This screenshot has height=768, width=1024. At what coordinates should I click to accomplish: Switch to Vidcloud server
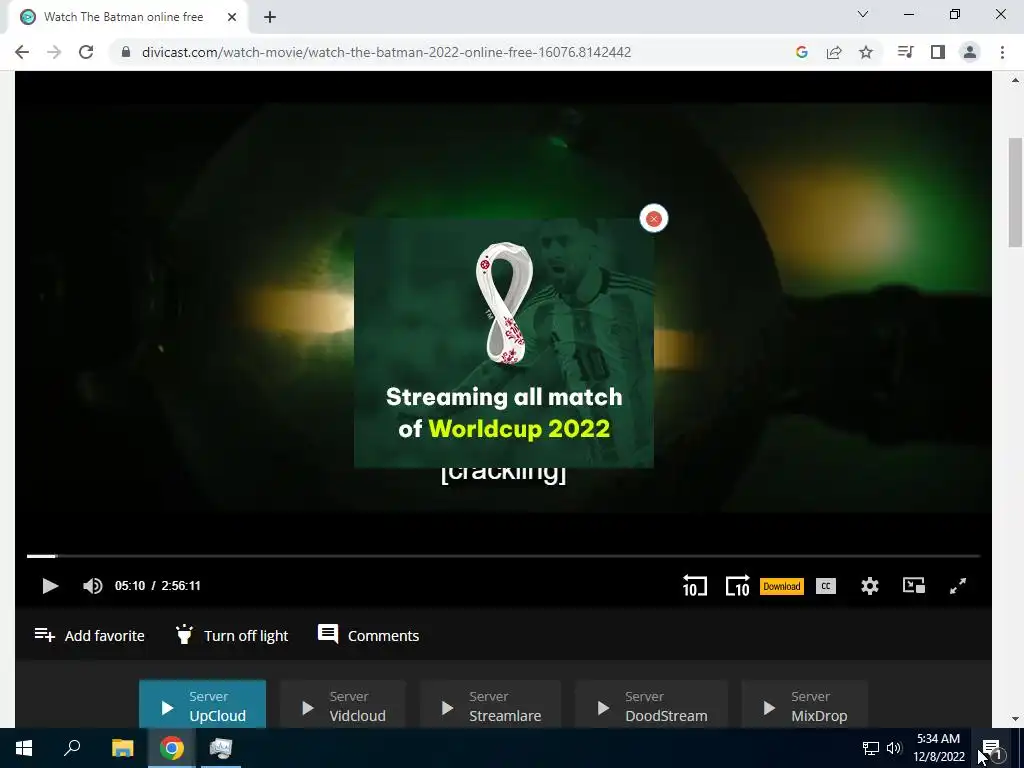[343, 705]
